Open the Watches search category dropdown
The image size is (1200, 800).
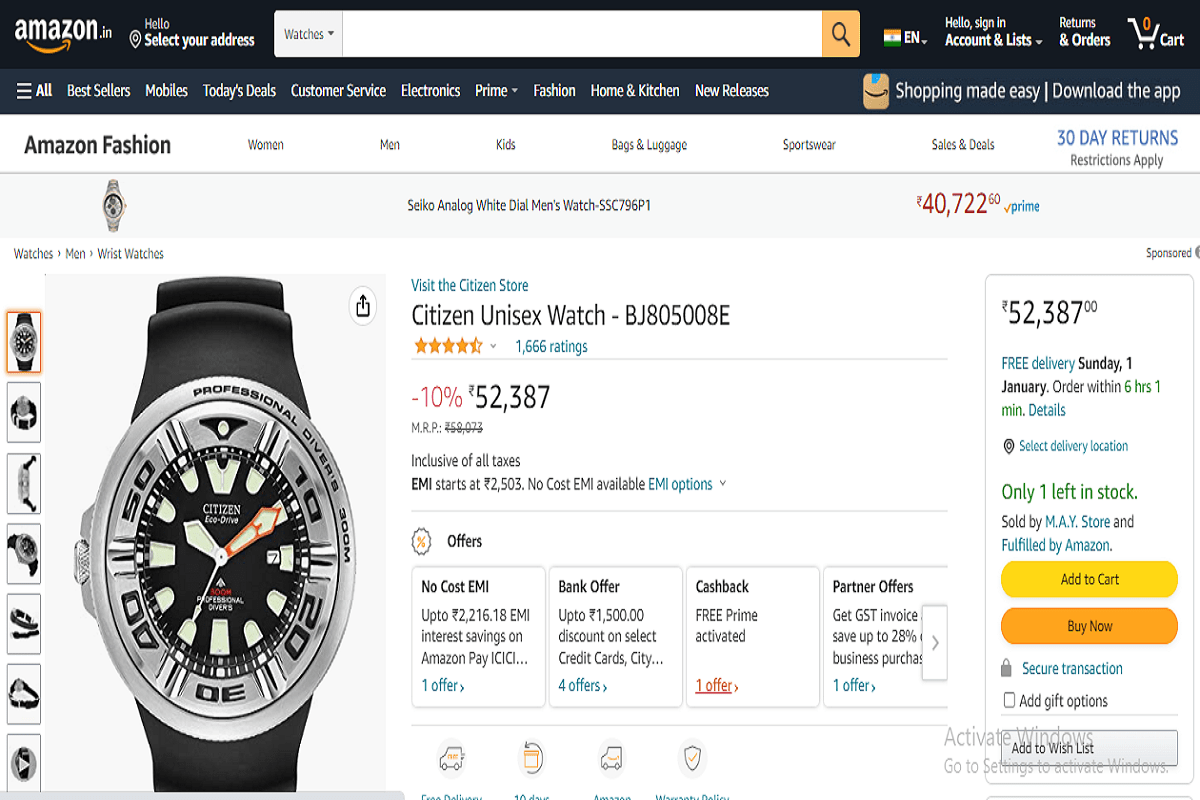point(307,33)
